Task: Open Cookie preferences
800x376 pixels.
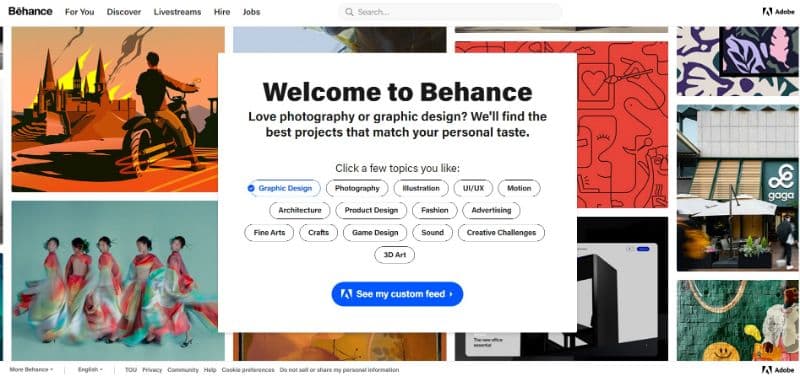Action: (248, 370)
